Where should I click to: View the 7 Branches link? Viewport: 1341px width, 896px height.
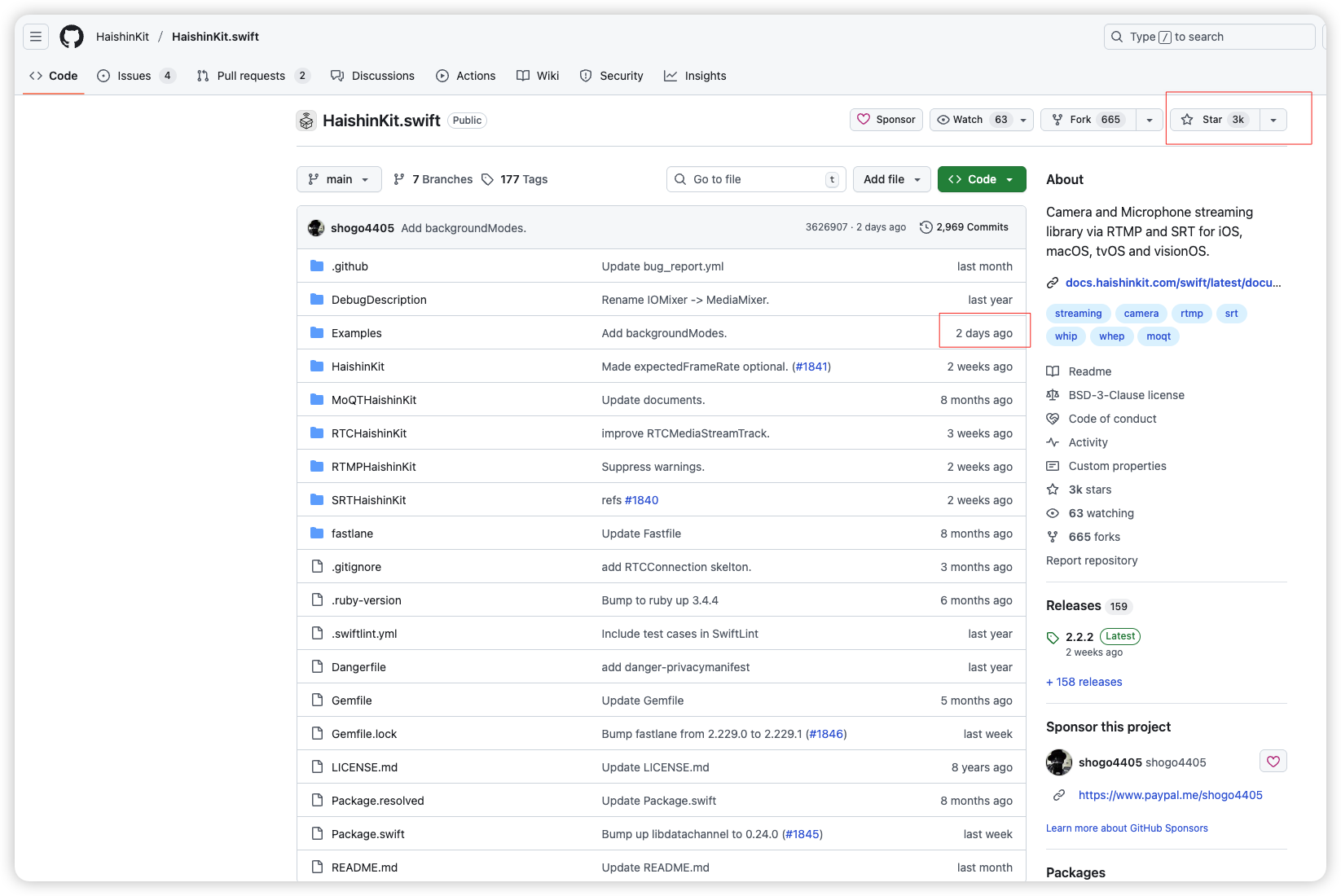[x=433, y=179]
